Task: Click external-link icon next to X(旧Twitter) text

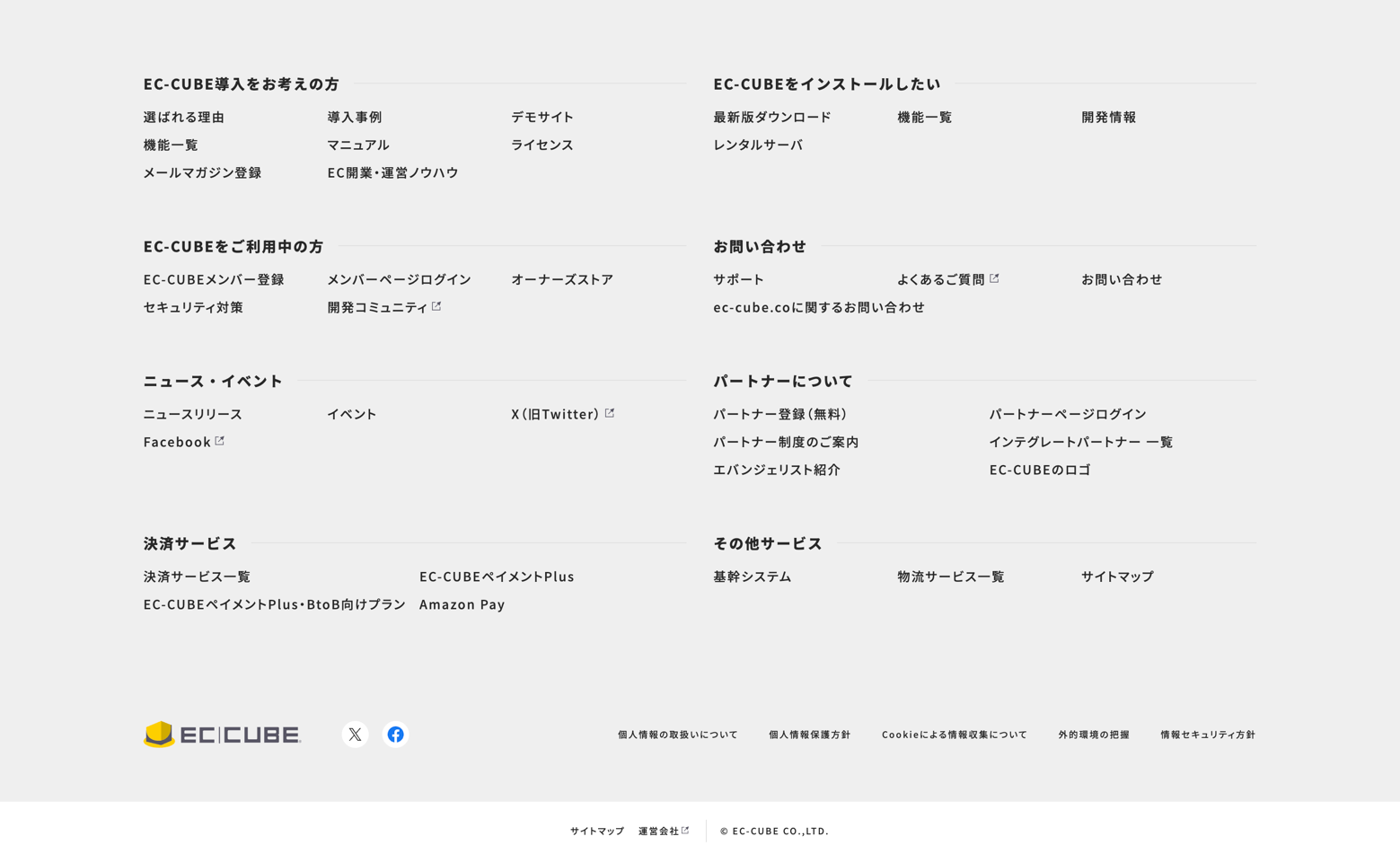Action: tap(610, 413)
